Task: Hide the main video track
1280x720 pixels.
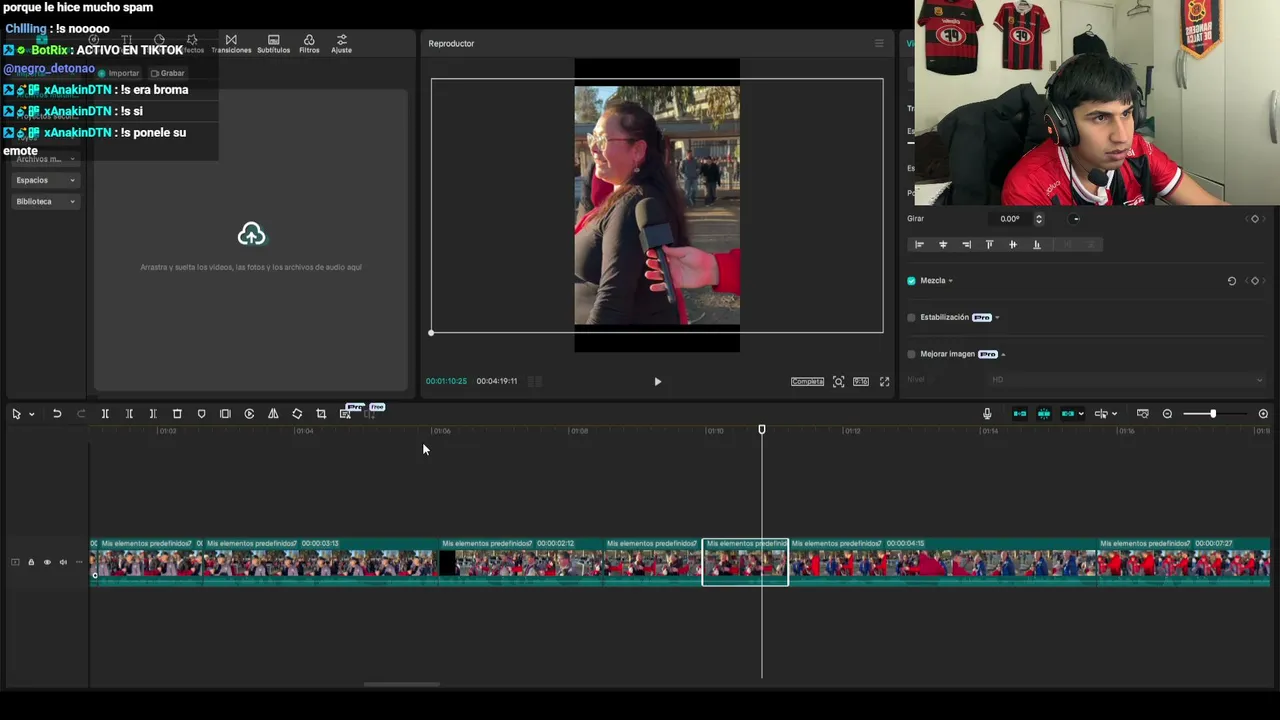Action: click(47, 562)
